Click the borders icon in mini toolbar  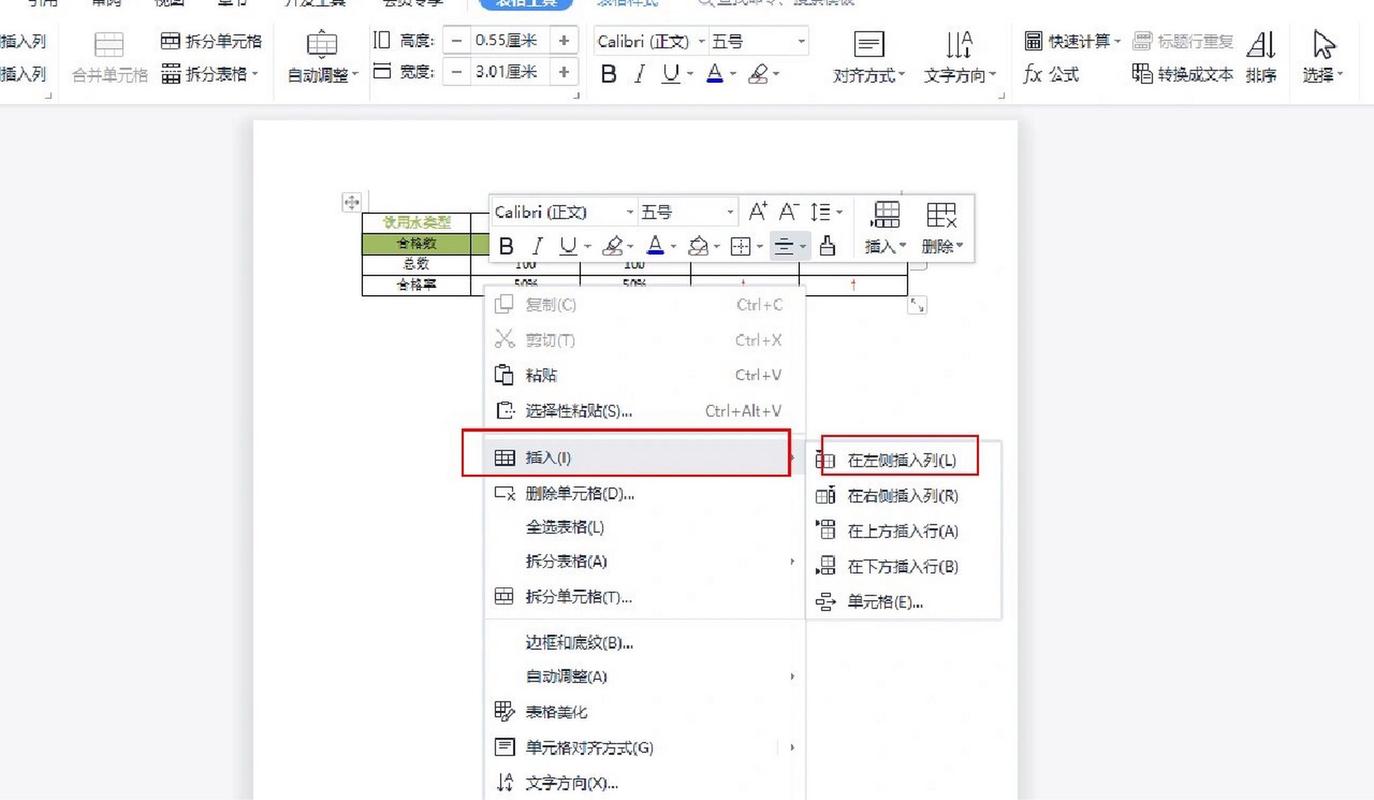(740, 245)
